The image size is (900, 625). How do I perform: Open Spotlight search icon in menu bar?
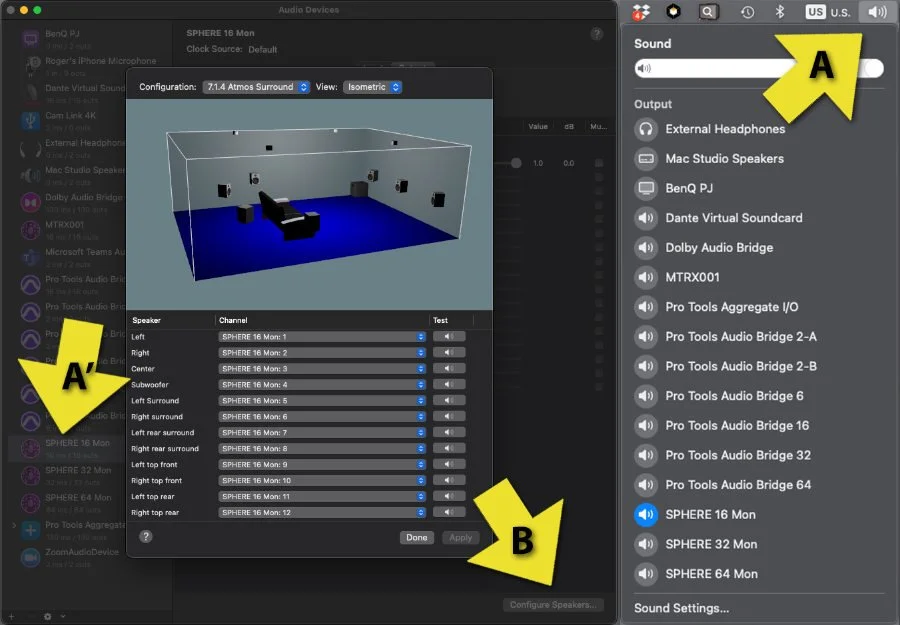[708, 12]
